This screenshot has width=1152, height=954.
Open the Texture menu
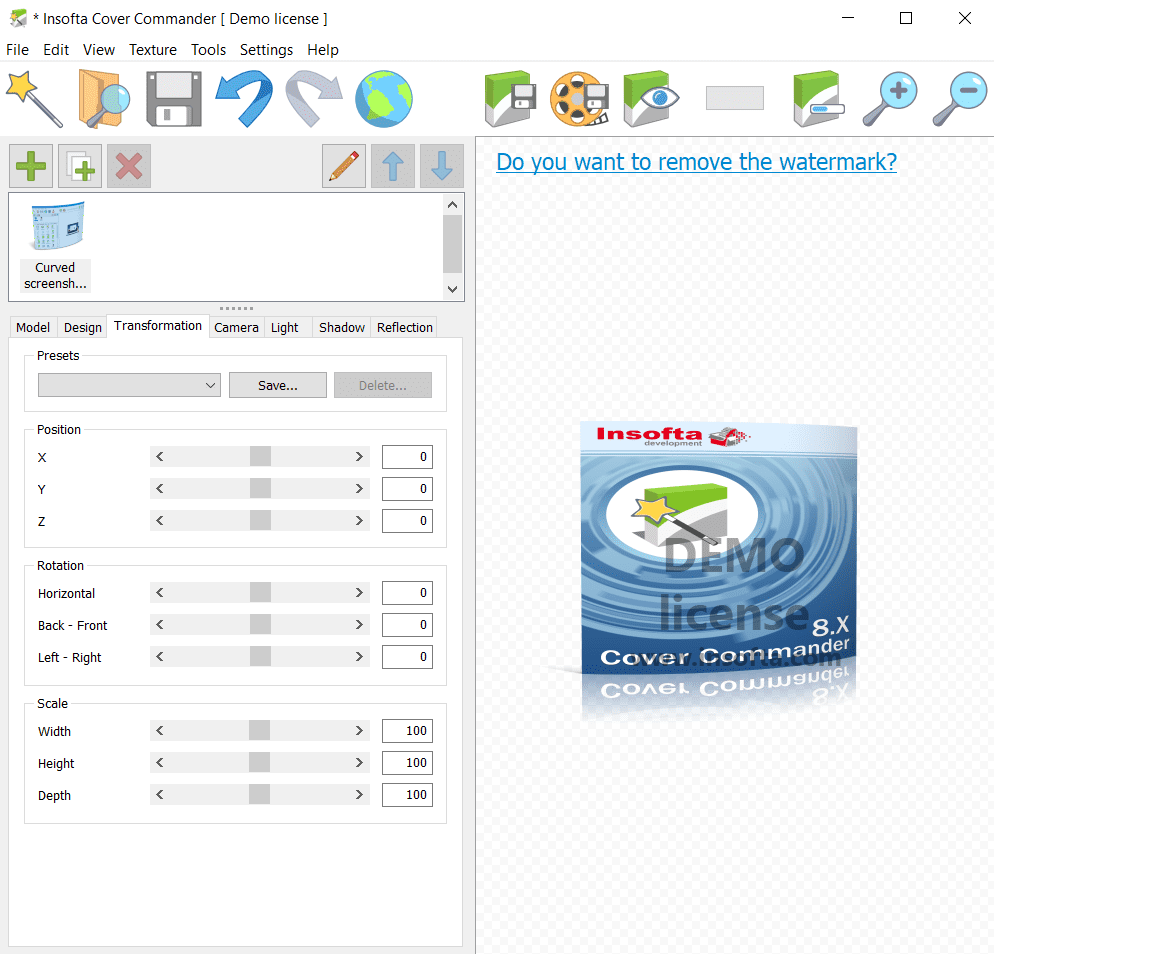coord(153,50)
